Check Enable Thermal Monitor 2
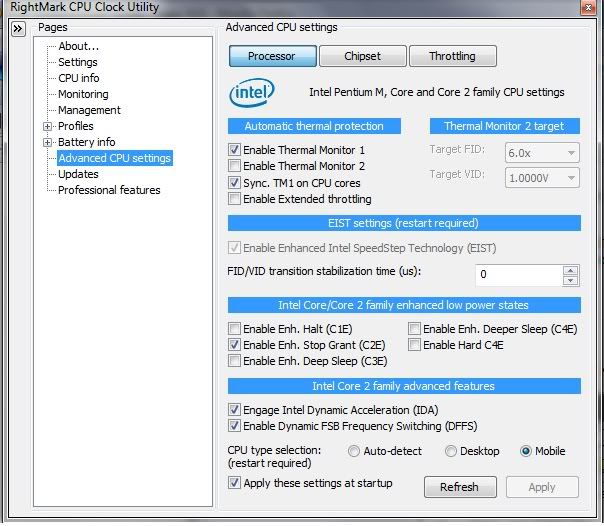The height and width of the screenshot is (526, 604). point(234,166)
